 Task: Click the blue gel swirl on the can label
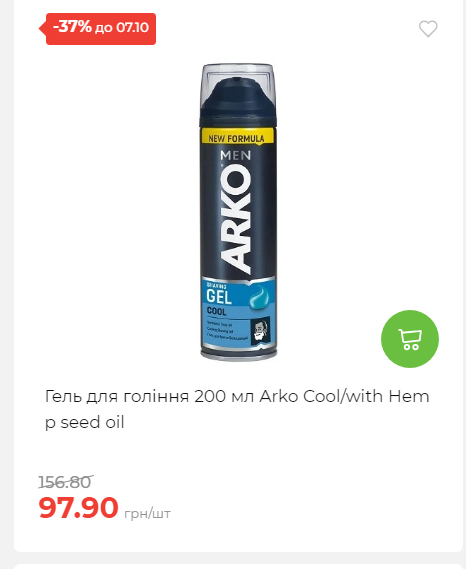(x=259, y=296)
